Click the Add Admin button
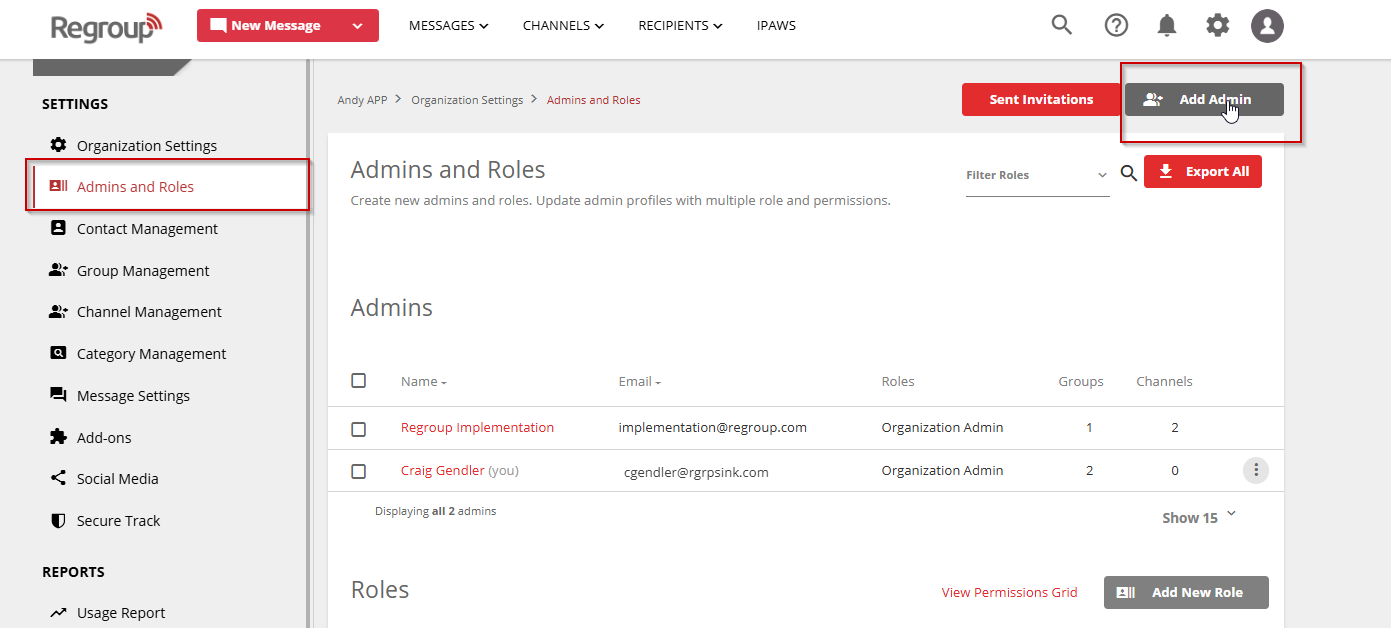Image resolution: width=1391 pixels, height=628 pixels. [x=1204, y=99]
